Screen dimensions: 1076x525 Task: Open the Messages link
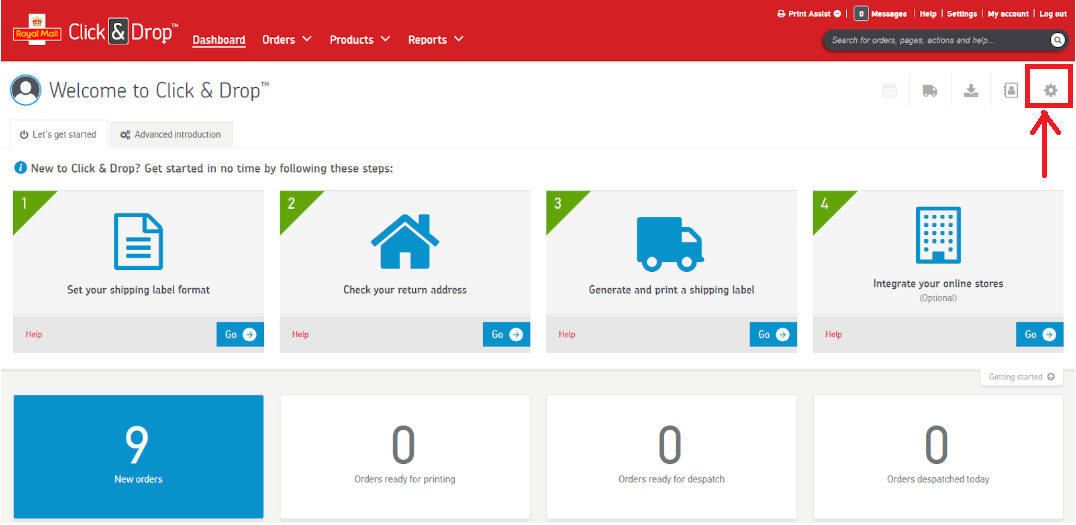coord(889,14)
